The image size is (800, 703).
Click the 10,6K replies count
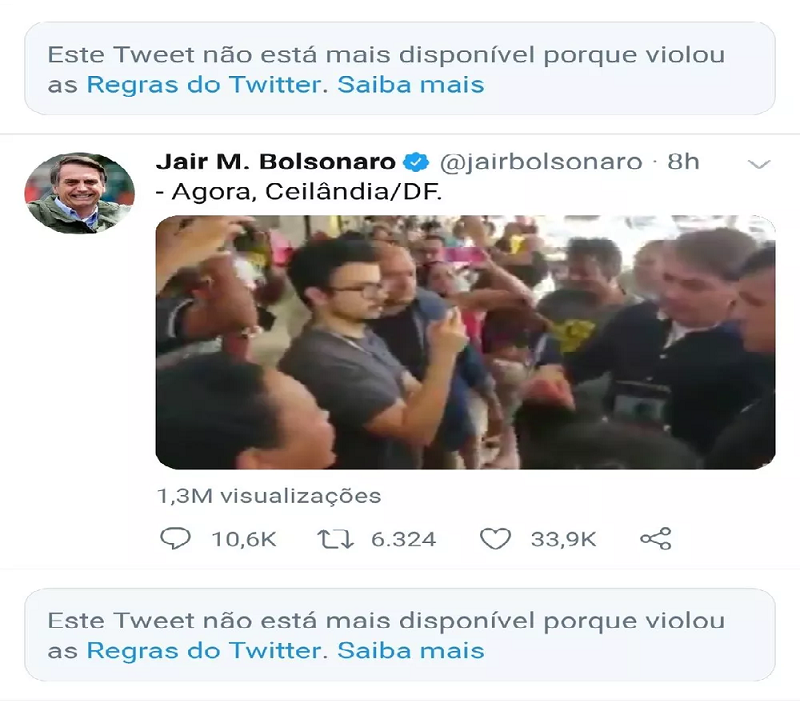244,539
